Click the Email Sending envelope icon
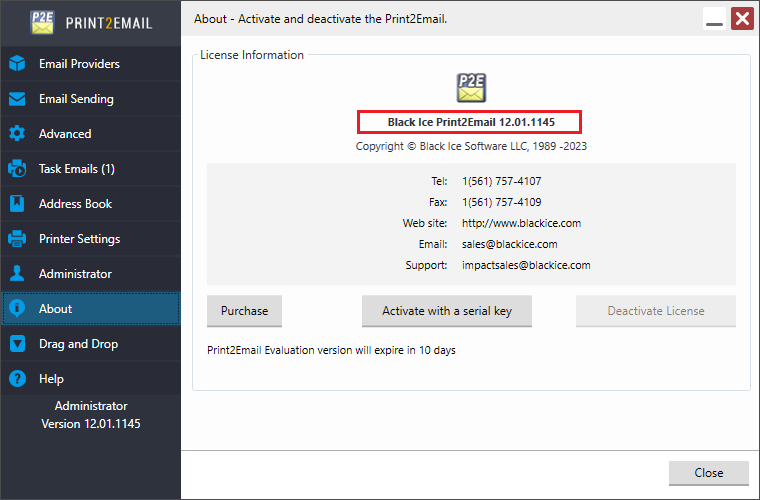 (17, 99)
